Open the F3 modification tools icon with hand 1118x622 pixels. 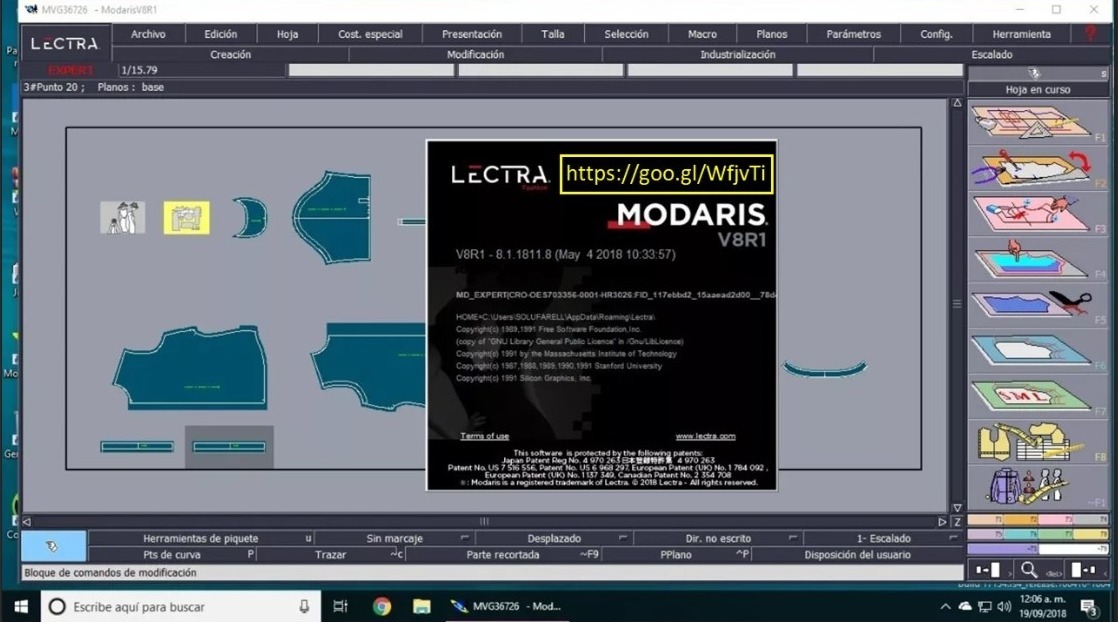[1032, 214]
